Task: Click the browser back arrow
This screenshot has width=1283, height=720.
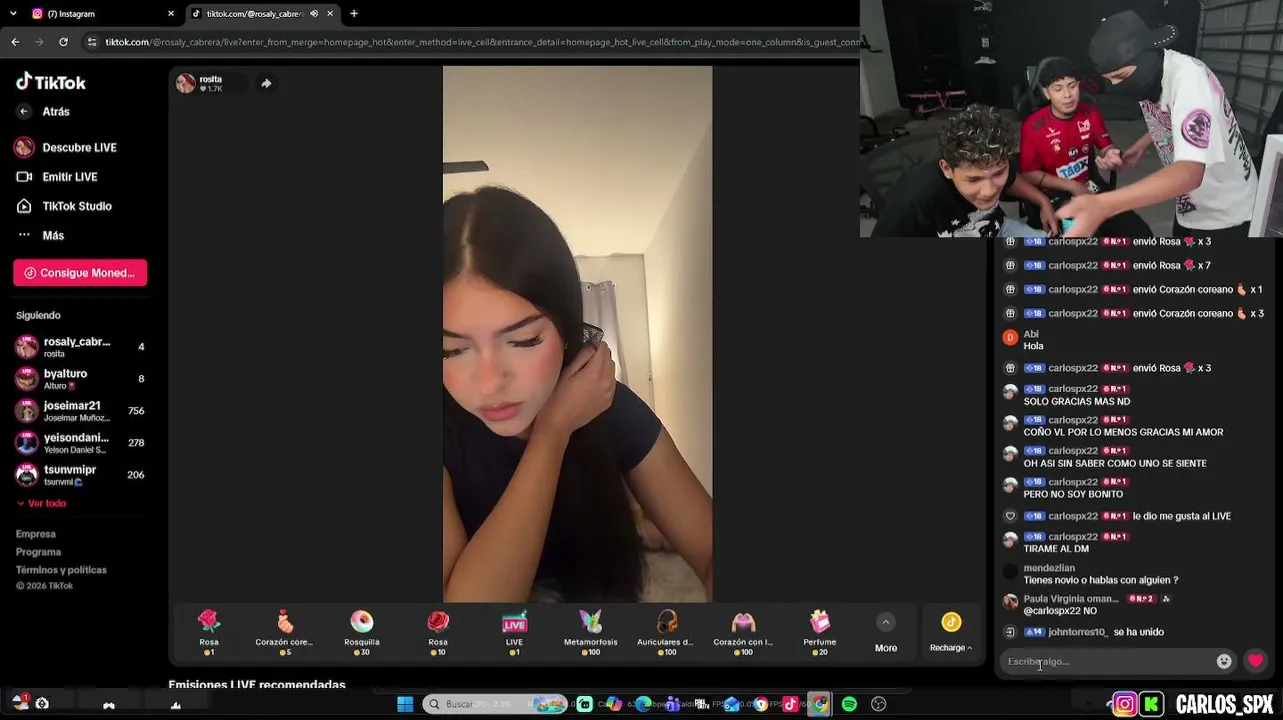Action: pos(15,42)
